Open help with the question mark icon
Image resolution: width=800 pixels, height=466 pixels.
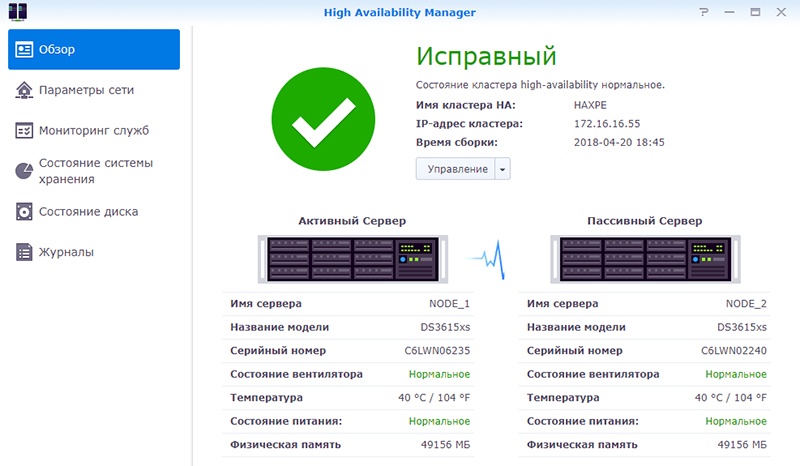click(x=704, y=12)
